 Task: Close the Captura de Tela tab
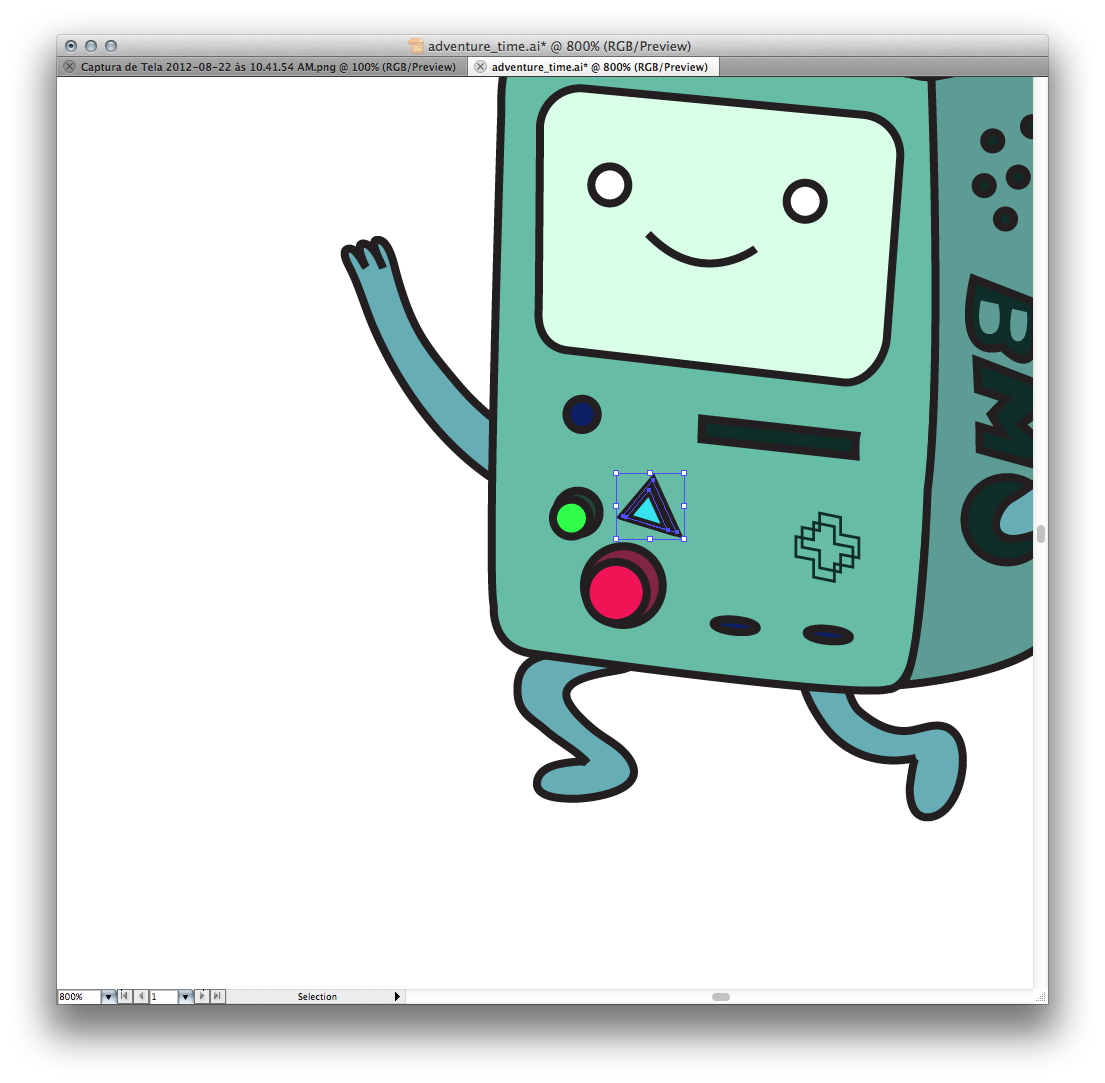69,67
